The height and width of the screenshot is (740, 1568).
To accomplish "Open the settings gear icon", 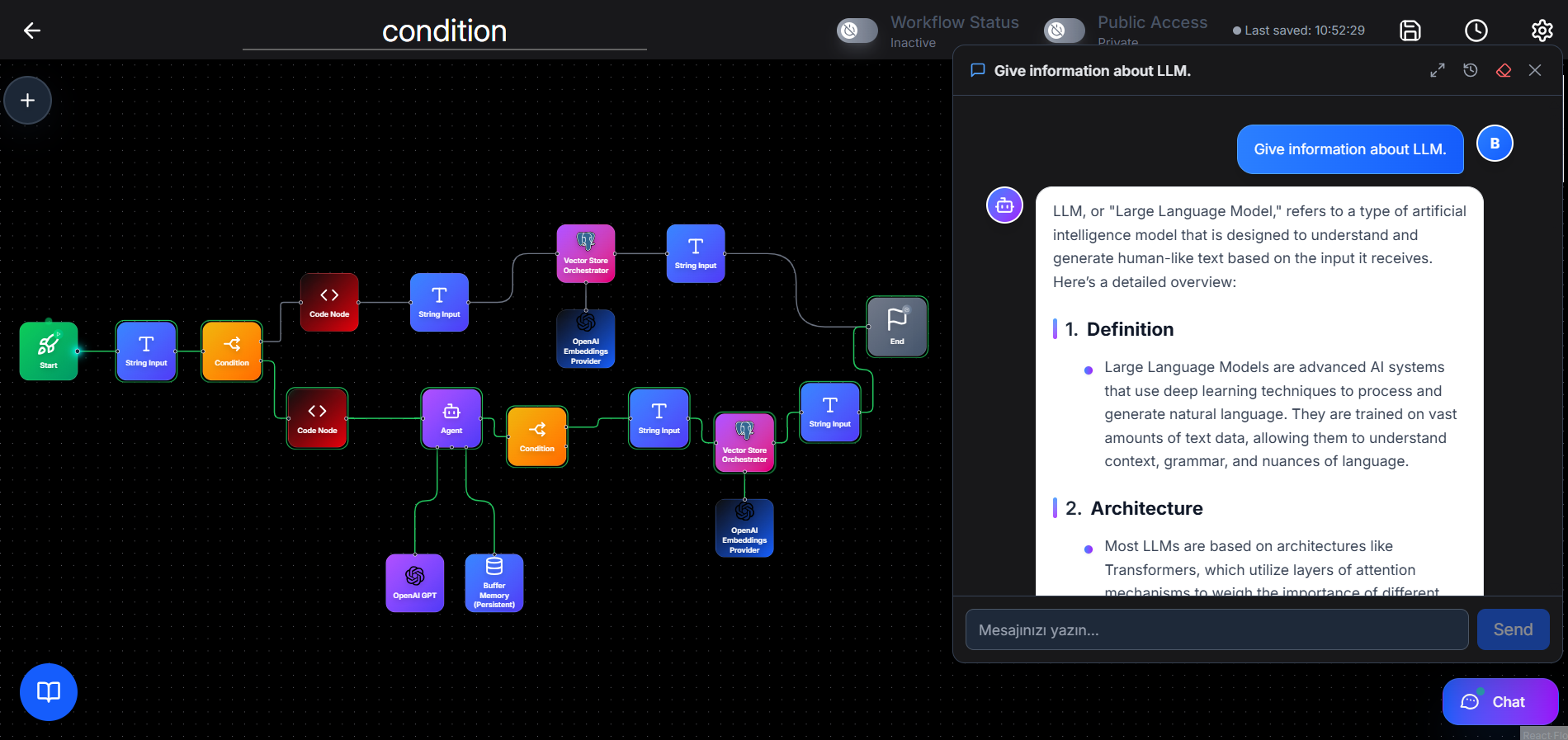I will tap(1542, 31).
